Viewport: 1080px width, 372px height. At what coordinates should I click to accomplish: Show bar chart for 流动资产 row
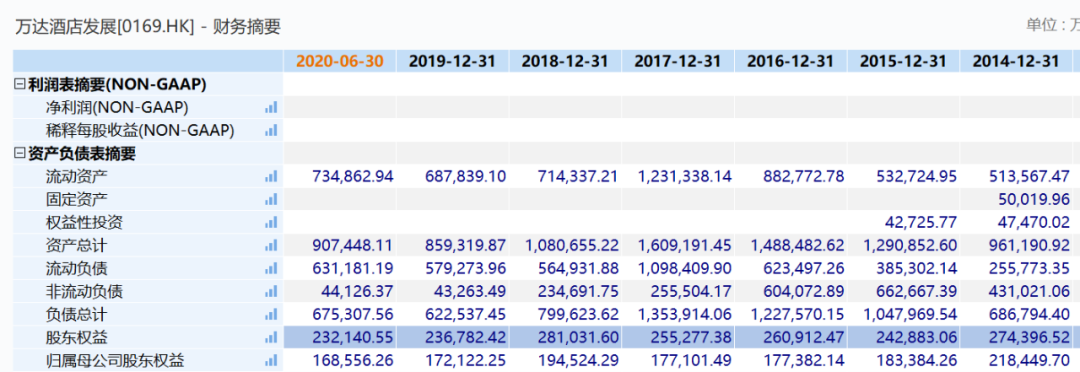[x=271, y=176]
